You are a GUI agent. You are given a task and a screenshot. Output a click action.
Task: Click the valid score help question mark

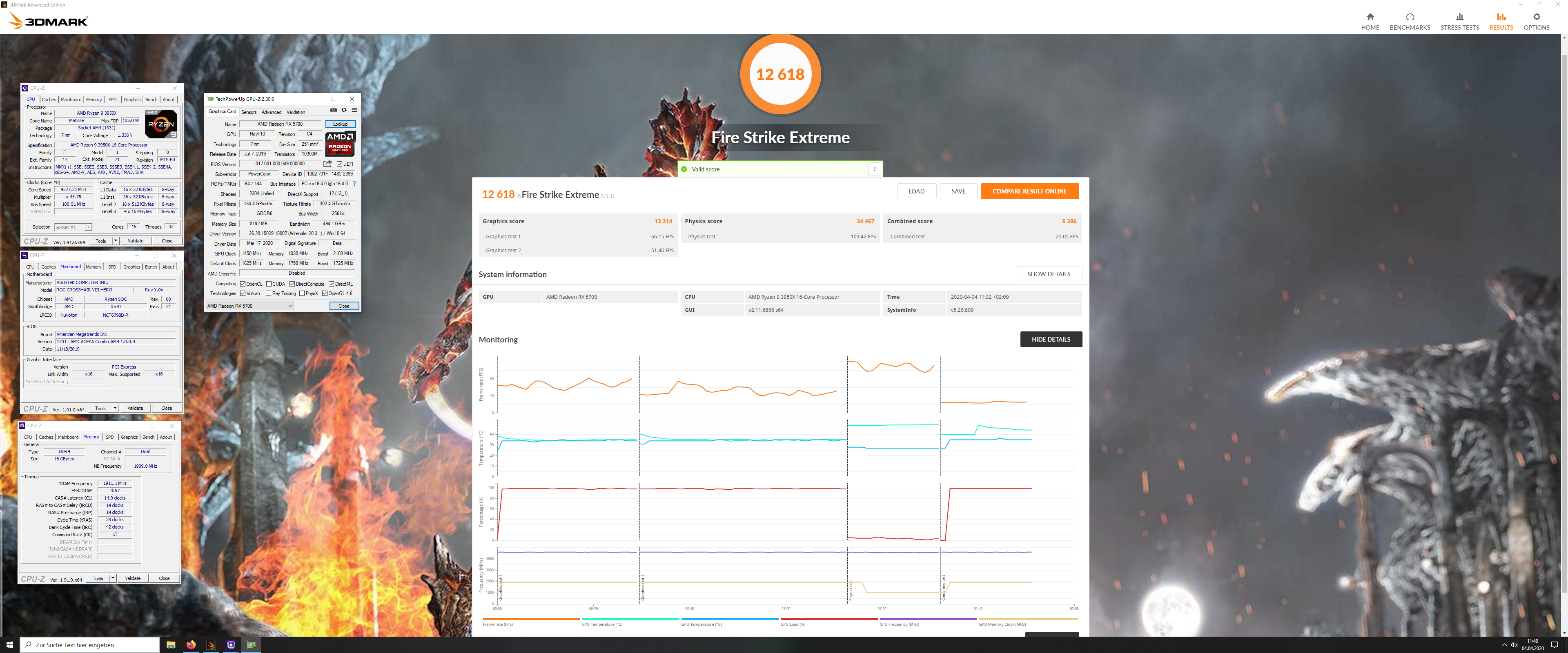874,169
